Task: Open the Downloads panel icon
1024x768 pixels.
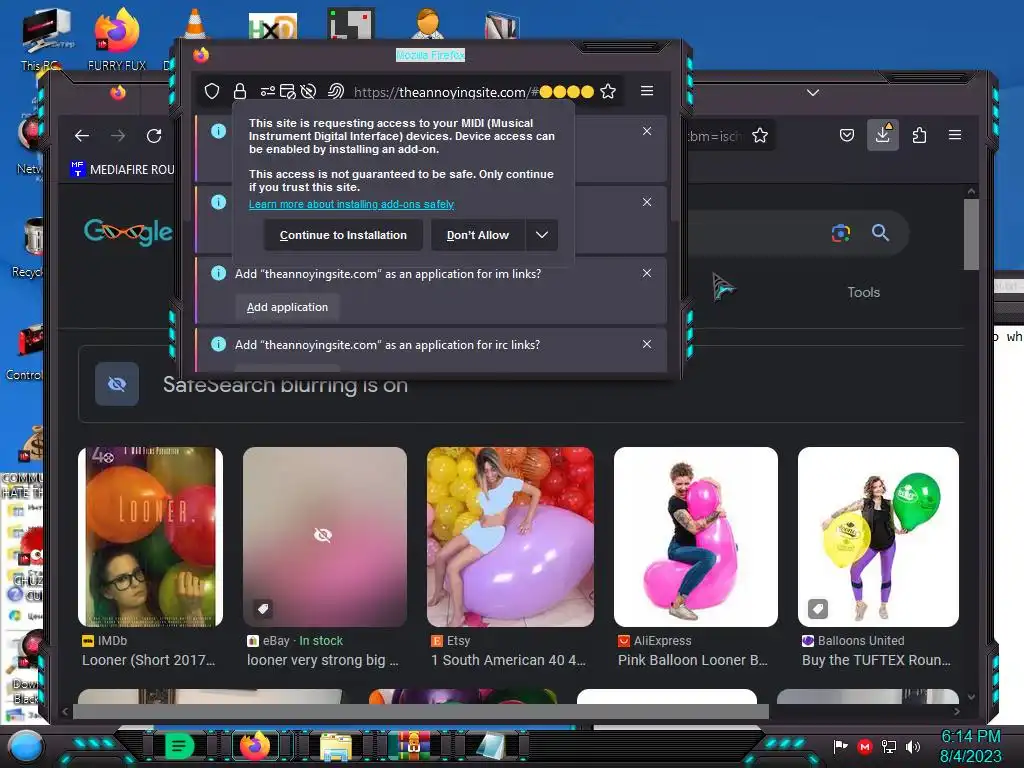Action: (x=882, y=135)
